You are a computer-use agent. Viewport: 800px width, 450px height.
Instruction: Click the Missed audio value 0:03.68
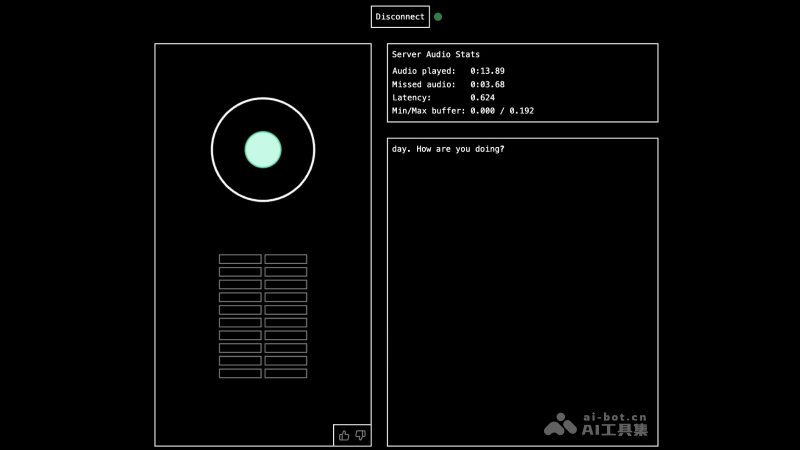[487, 84]
